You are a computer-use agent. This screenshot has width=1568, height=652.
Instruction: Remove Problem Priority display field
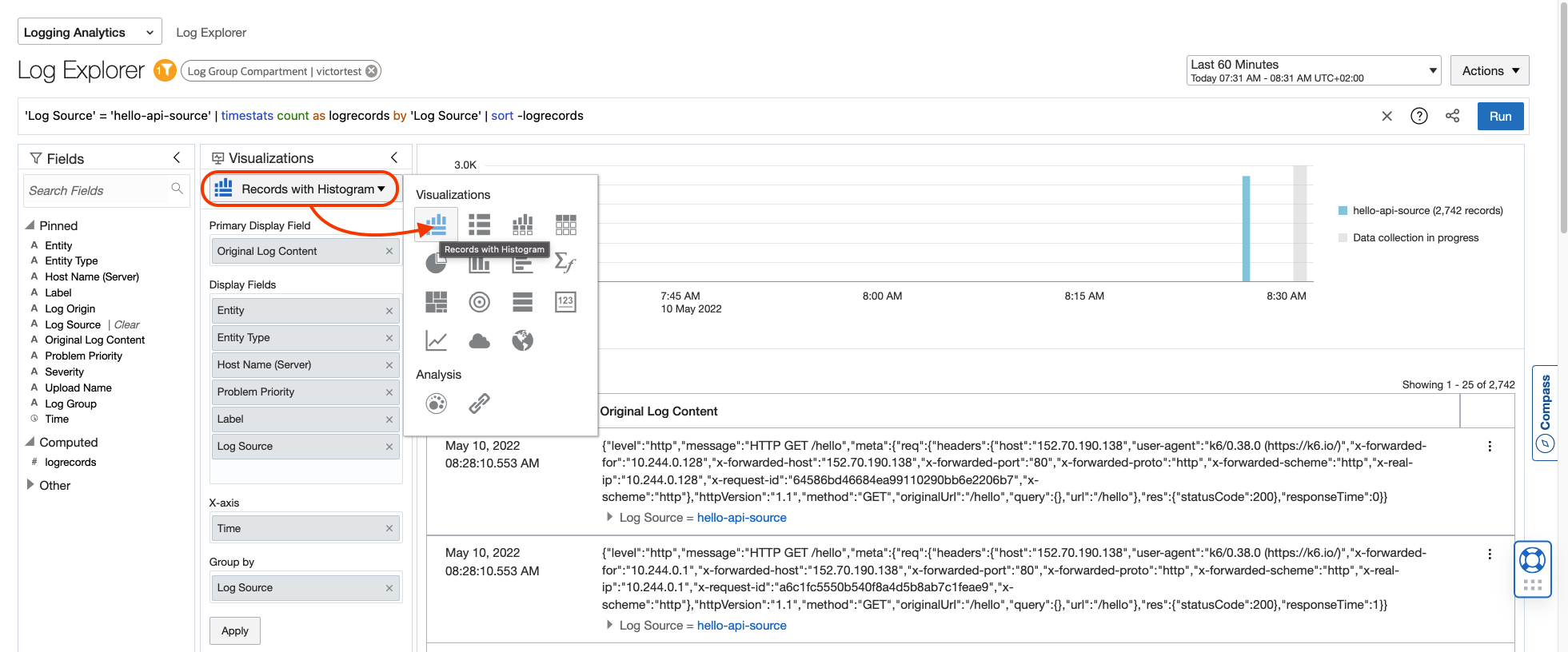389,392
